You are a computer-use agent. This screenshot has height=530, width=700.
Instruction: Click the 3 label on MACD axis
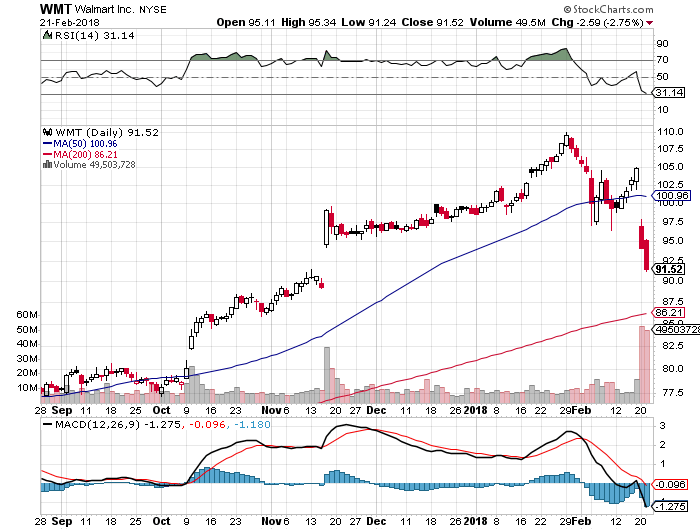[x=662, y=426]
